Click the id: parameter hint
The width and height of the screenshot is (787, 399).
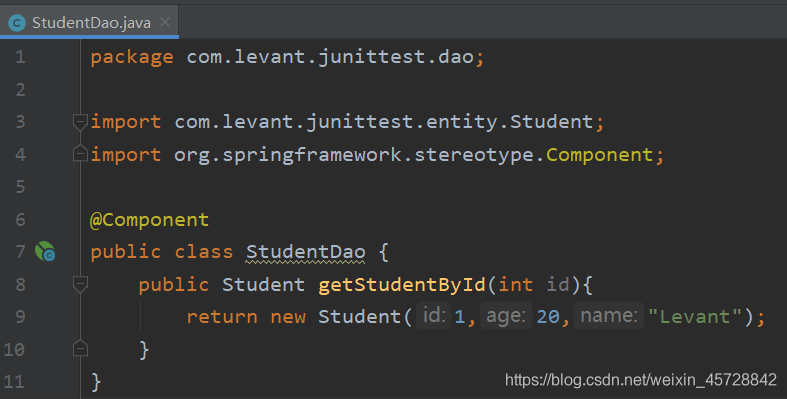click(x=434, y=316)
